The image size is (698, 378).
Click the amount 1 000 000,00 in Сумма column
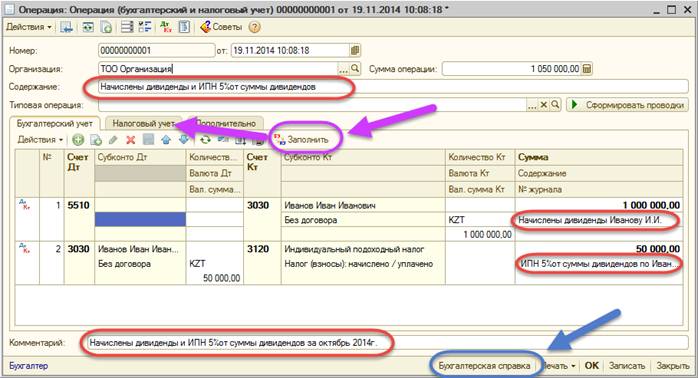pyautogui.click(x=599, y=205)
